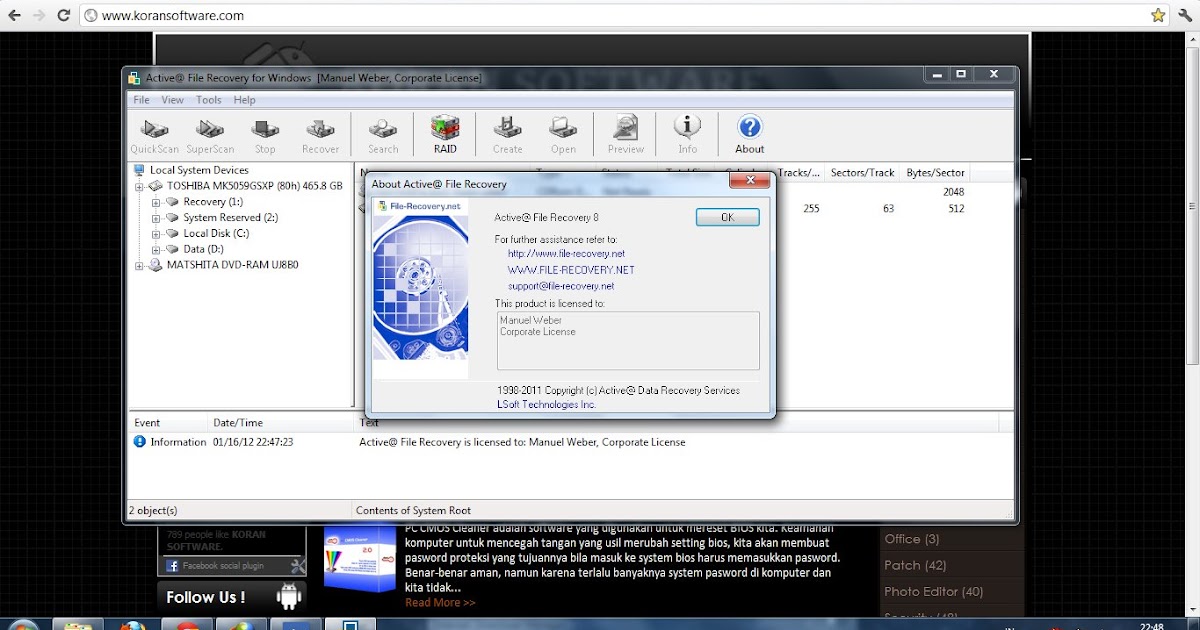The image size is (1200, 630).
Task: Click OK in the About dialog
Action: pyautogui.click(x=727, y=217)
